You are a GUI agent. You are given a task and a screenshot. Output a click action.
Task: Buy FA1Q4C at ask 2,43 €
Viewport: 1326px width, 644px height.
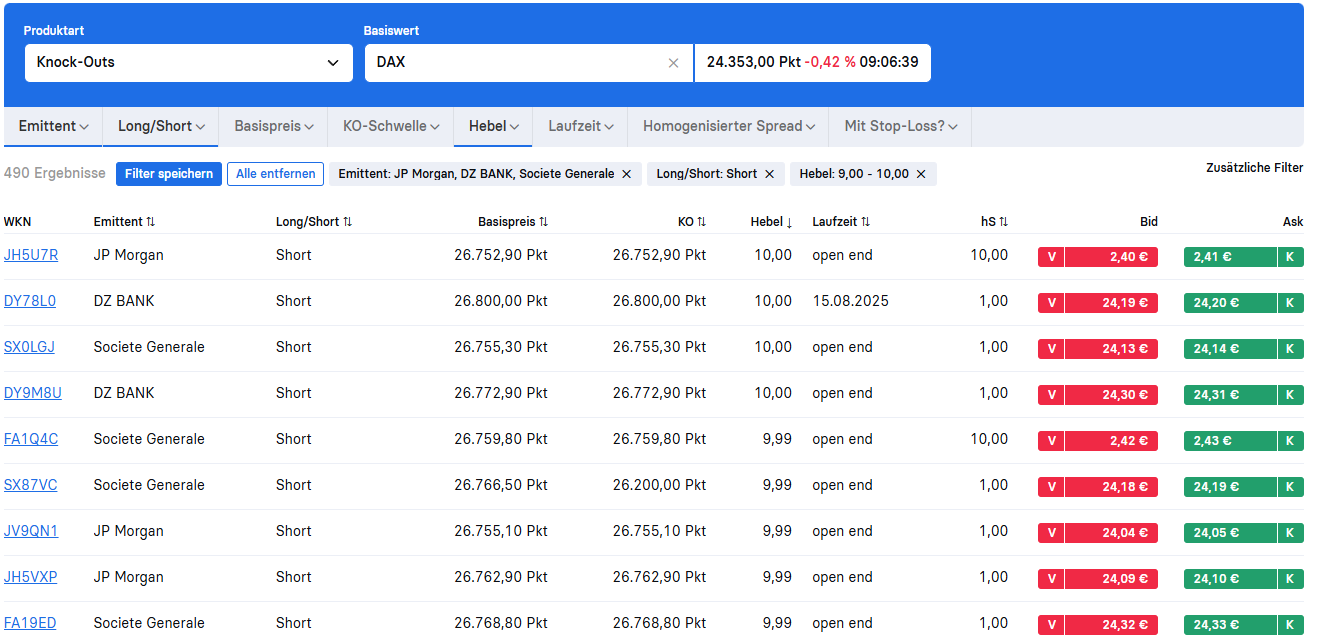click(1230, 440)
